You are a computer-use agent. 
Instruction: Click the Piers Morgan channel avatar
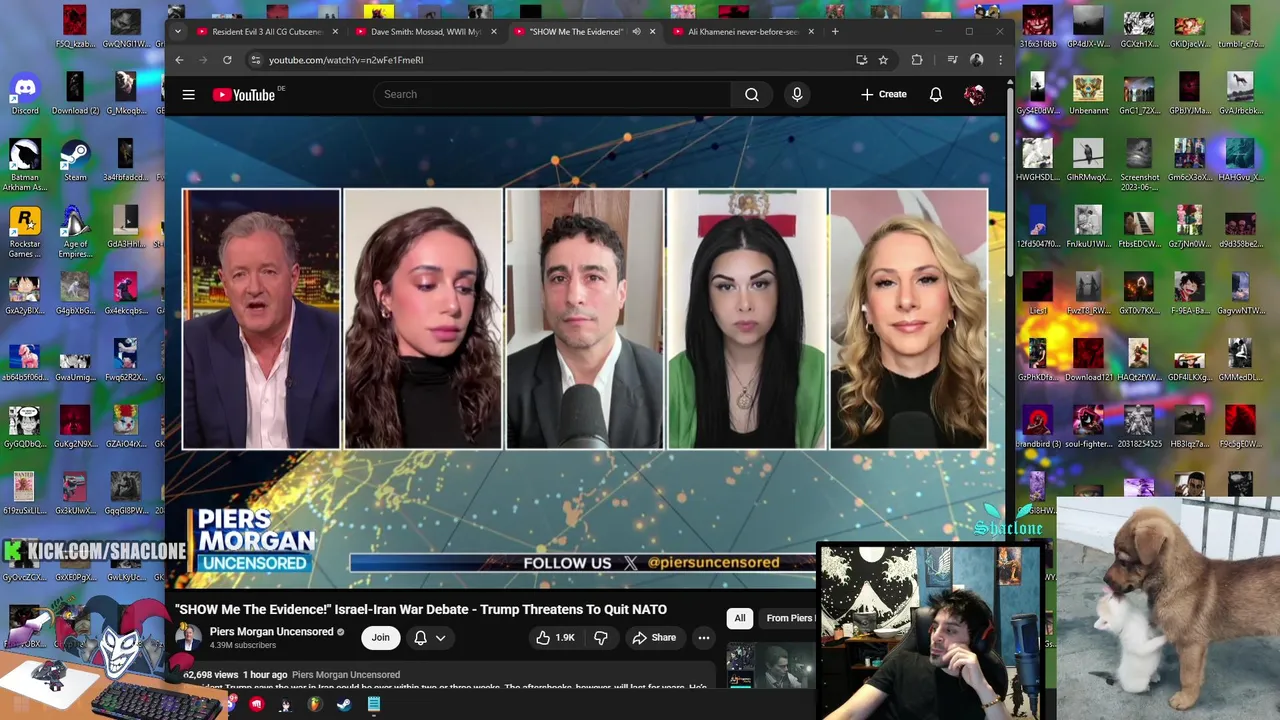pos(188,638)
